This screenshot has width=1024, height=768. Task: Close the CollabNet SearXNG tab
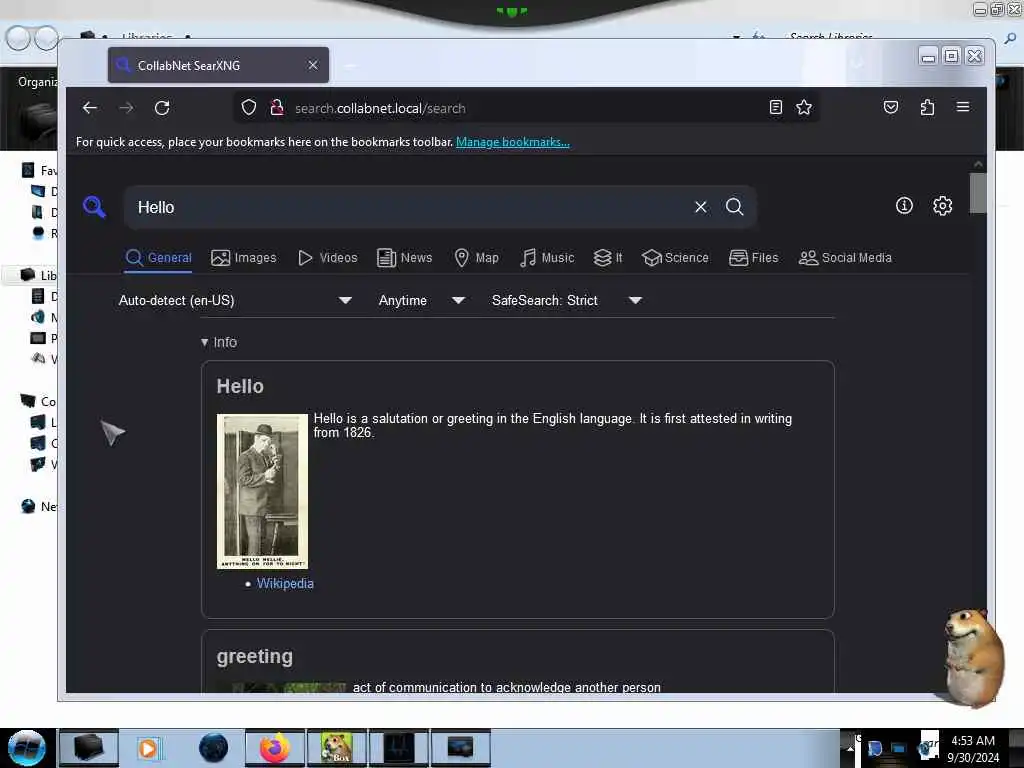313,65
